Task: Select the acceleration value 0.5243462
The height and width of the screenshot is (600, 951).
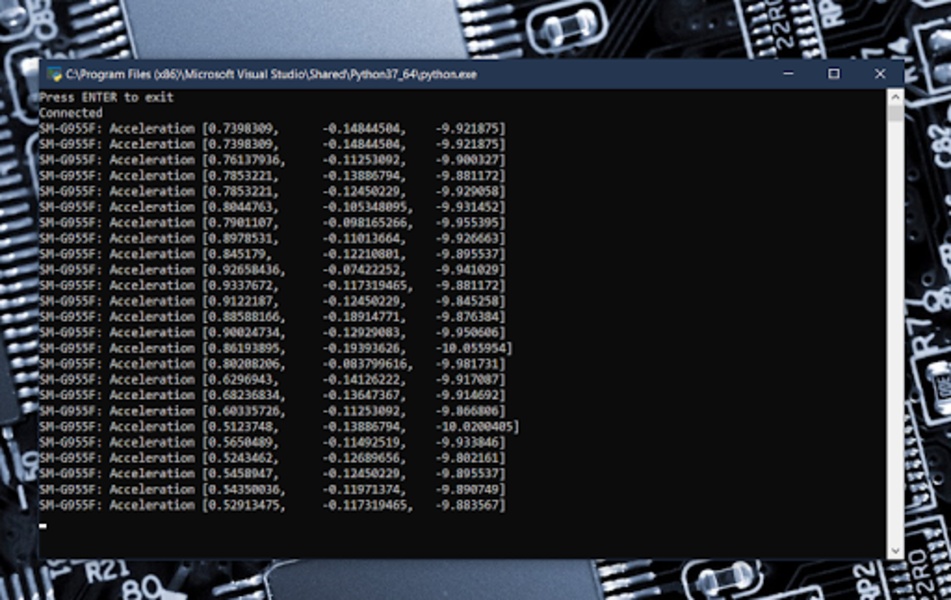Action: coord(241,458)
